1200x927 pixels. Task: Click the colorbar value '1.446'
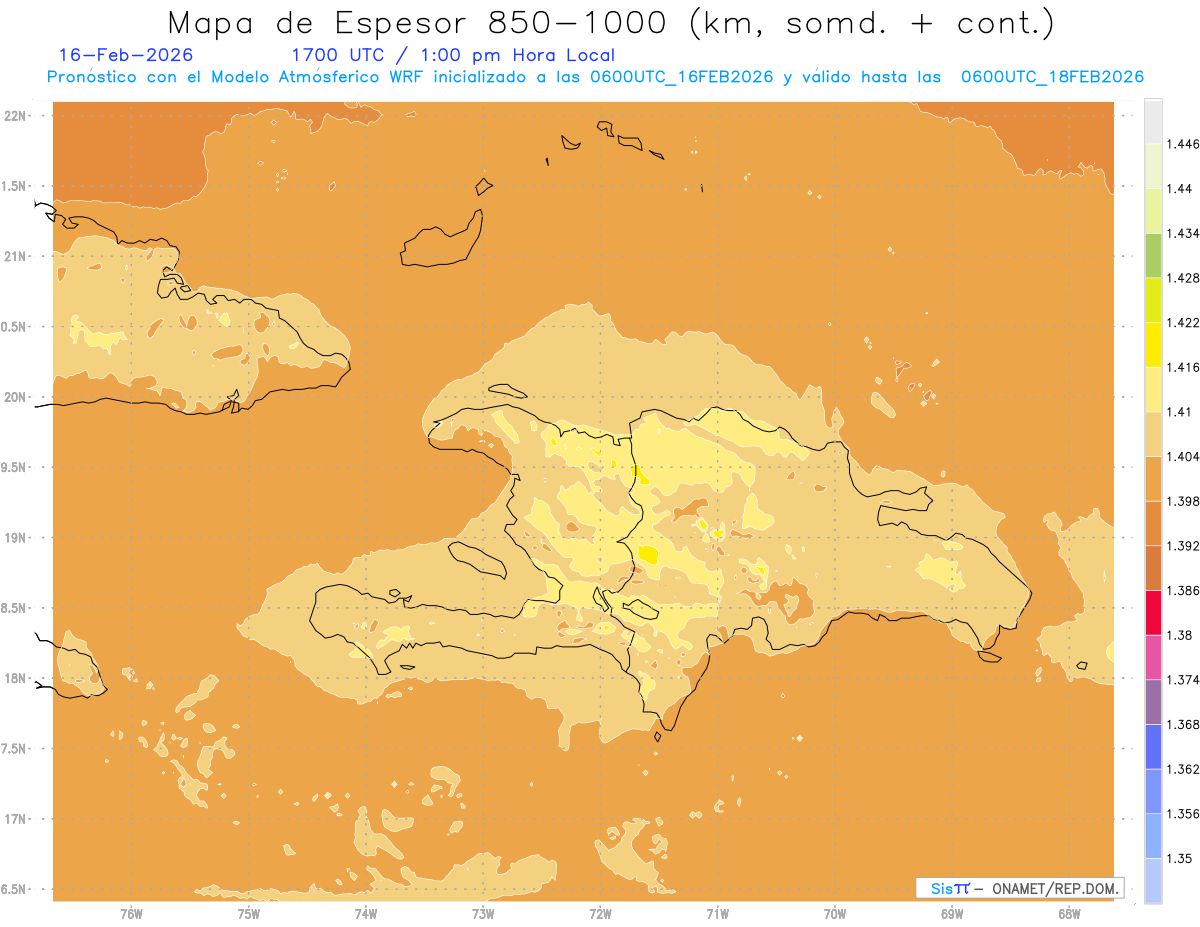pos(1185,144)
